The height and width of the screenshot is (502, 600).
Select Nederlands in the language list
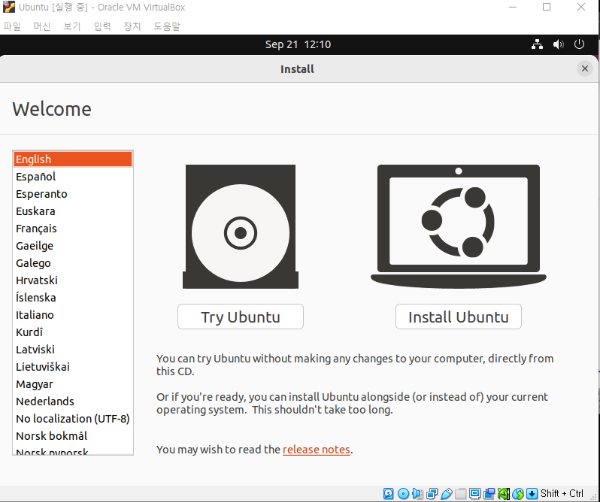[73, 401]
